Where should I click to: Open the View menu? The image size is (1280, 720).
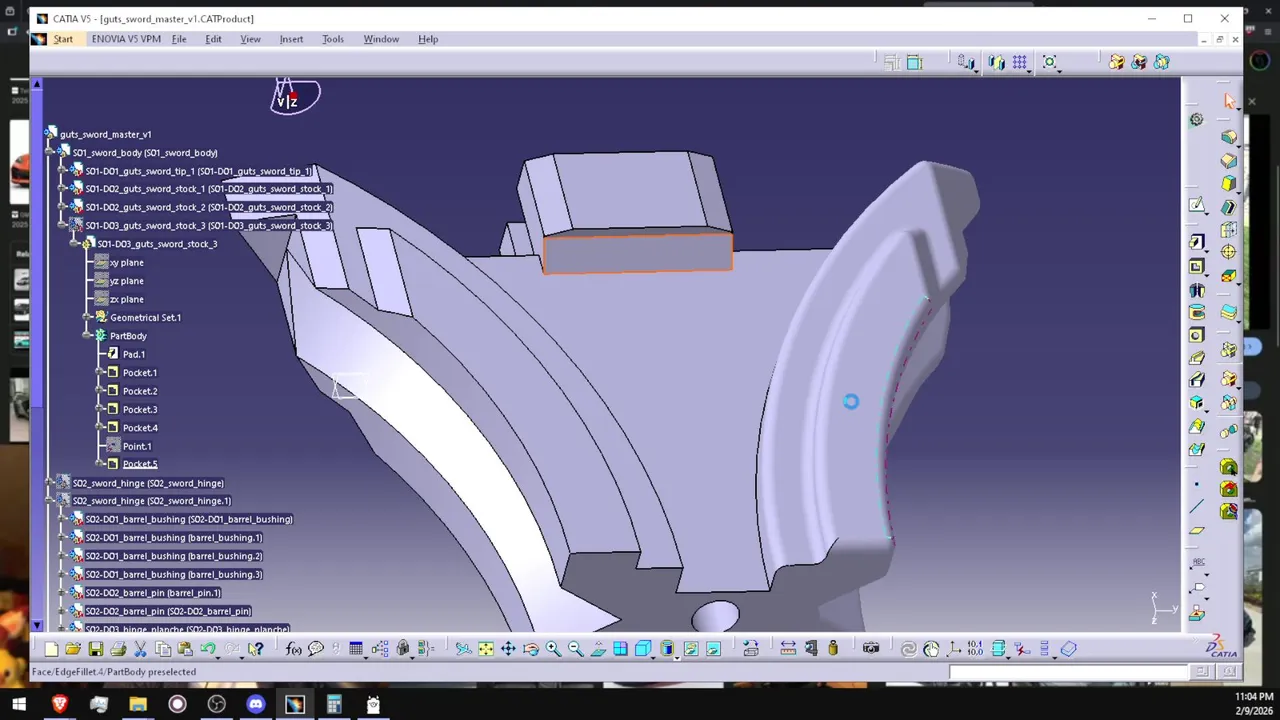tap(250, 39)
